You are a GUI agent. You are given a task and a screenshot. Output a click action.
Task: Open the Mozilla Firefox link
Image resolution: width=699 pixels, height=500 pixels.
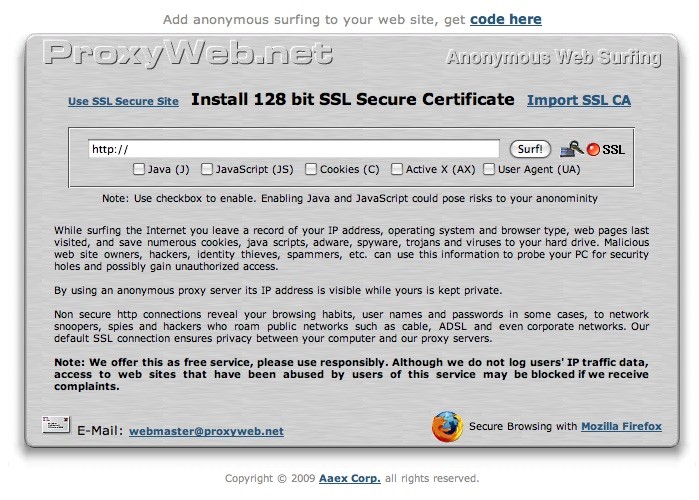621,426
